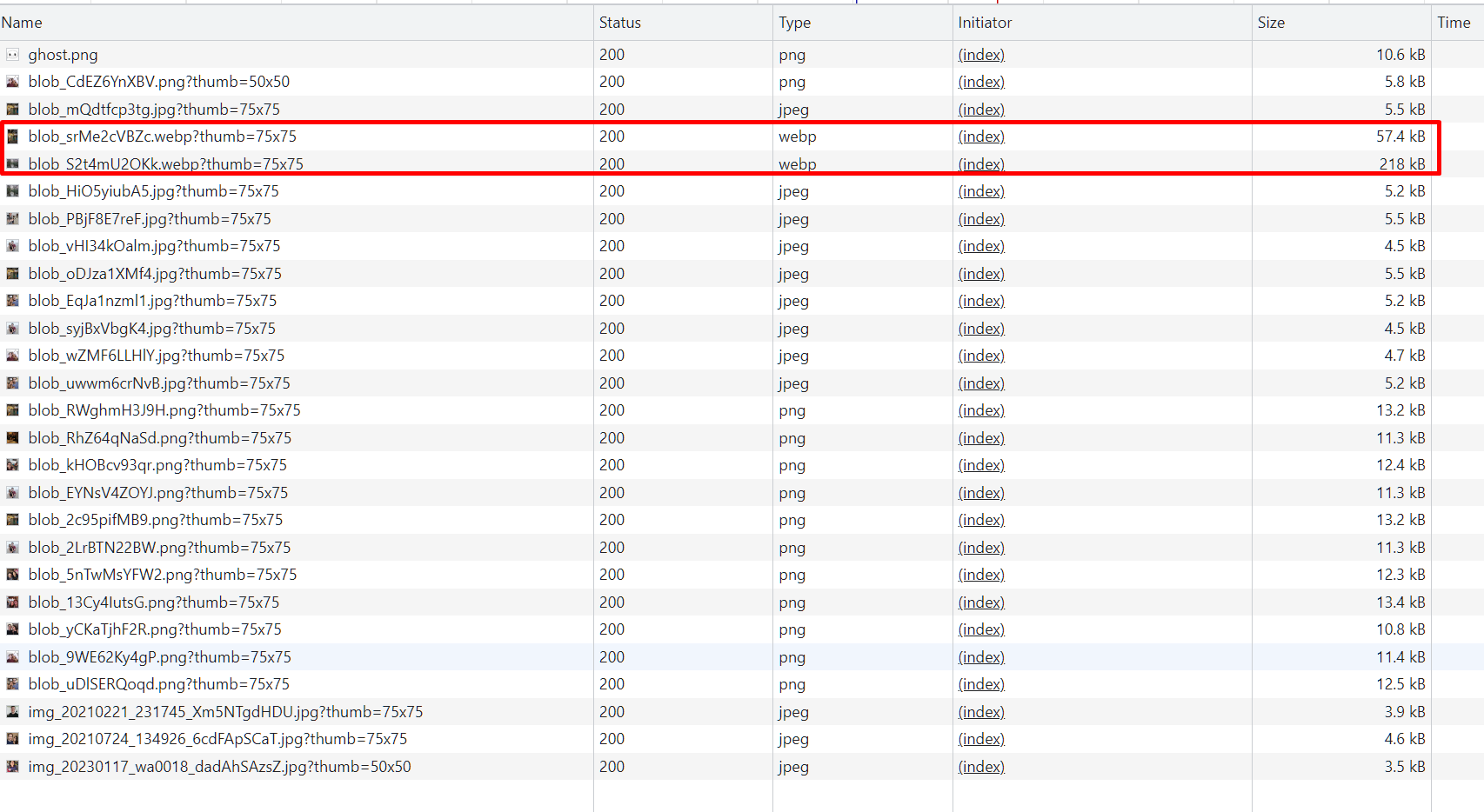Click the thumbnail beside blob_yCKaTjhF2R.png
The width and height of the screenshot is (1484, 812).
tap(12, 629)
